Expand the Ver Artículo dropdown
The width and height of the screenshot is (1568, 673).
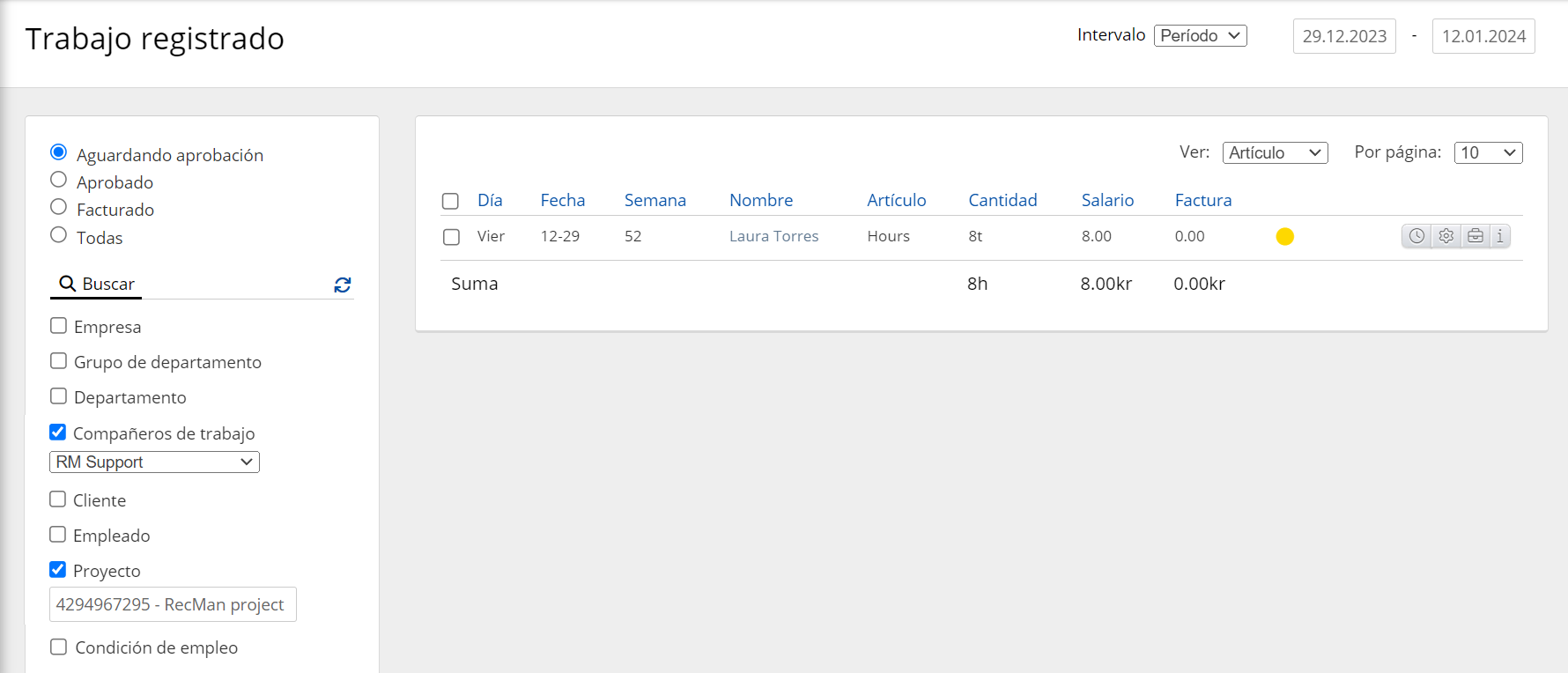click(1275, 152)
